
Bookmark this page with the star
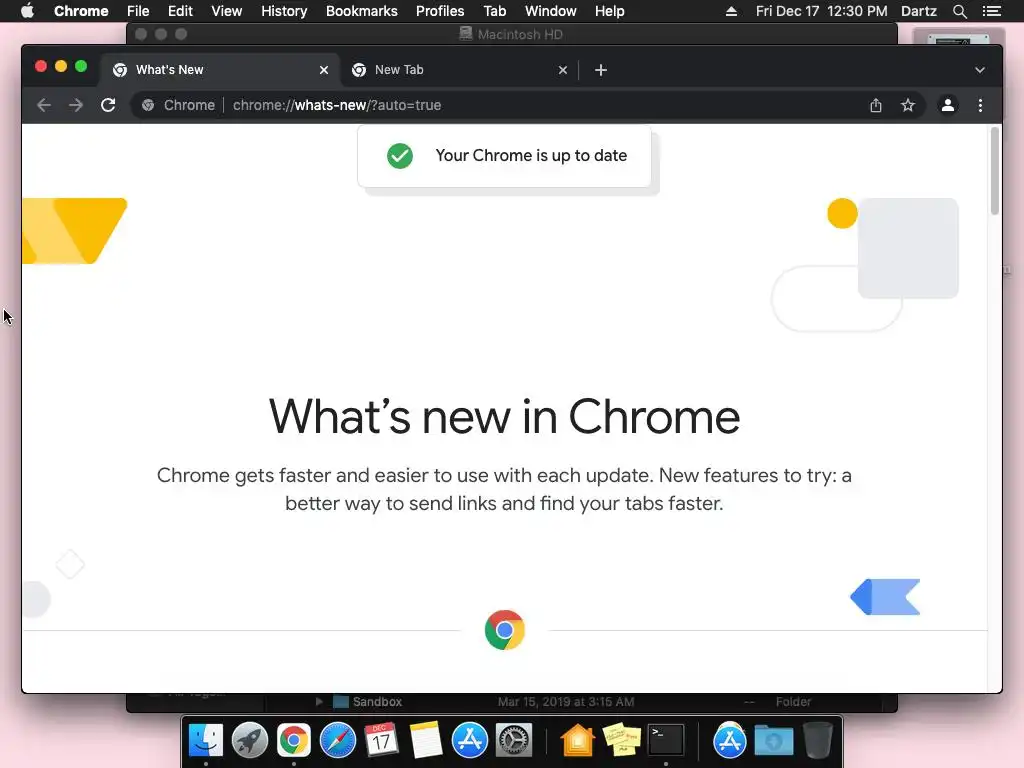[x=908, y=105]
